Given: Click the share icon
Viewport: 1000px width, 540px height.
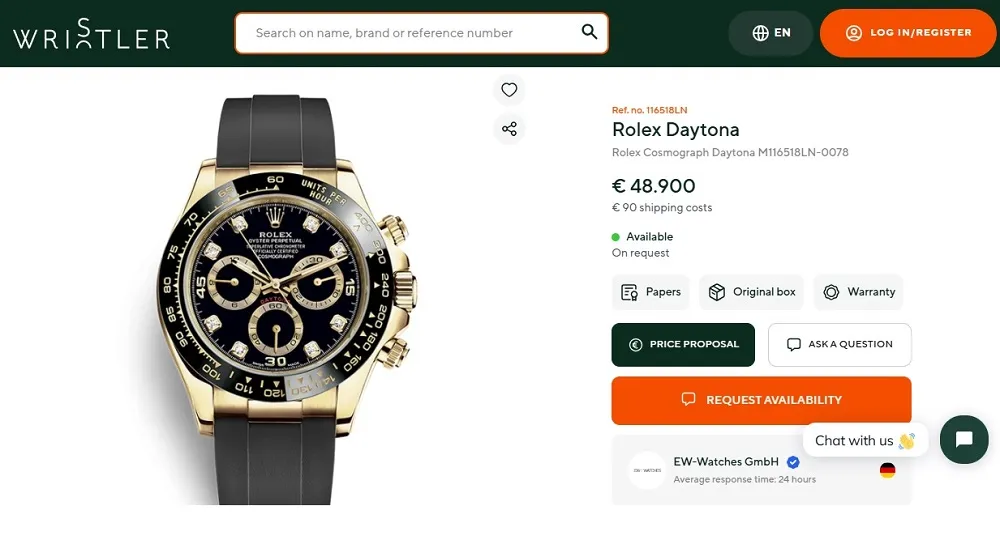Looking at the screenshot, I should 509,128.
